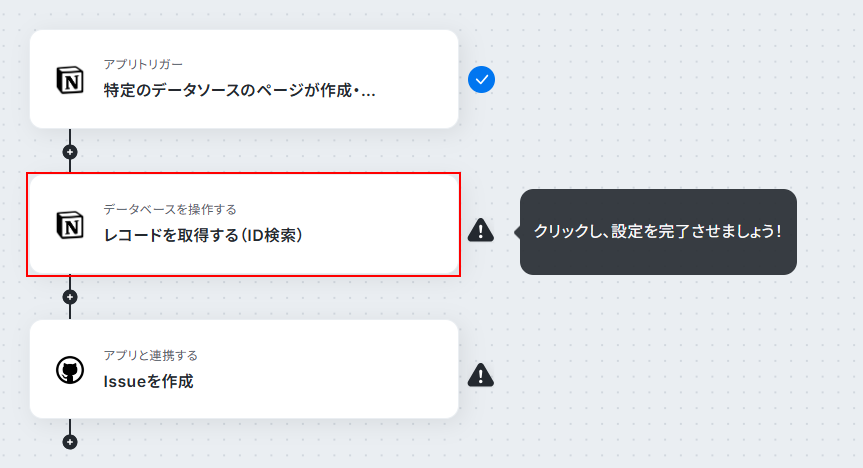Add a step below the レコードを取得する card
The height and width of the screenshot is (468, 863).
click(x=70, y=297)
